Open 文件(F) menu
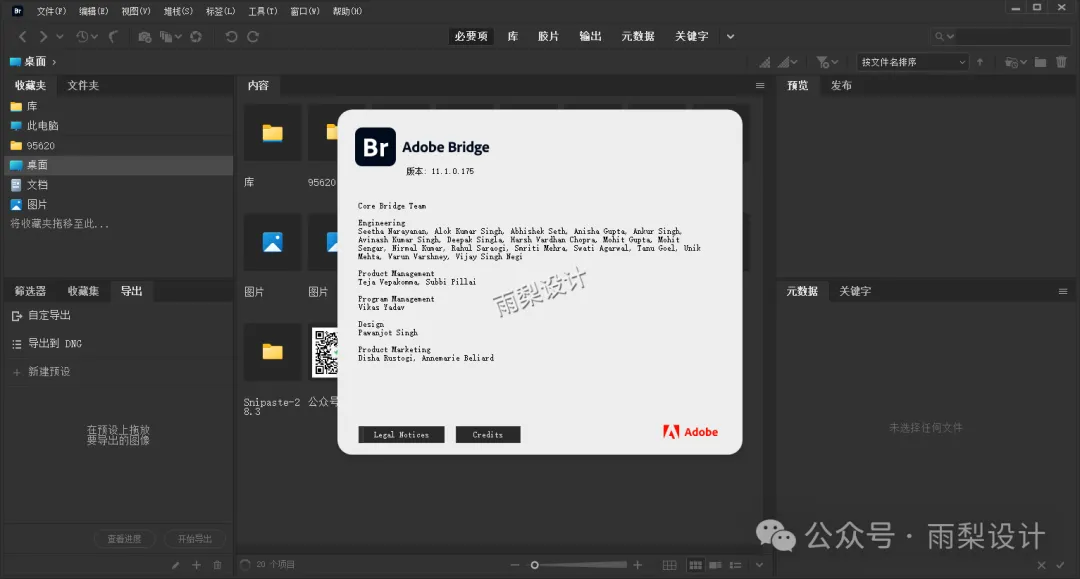Viewport: 1080px width, 579px height. click(x=51, y=11)
